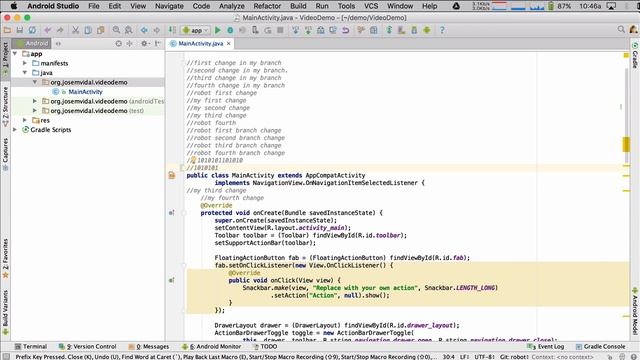The image size is (640, 360).
Task: Collapse the org.josemvidal.videodemo package
Action: 35,82
